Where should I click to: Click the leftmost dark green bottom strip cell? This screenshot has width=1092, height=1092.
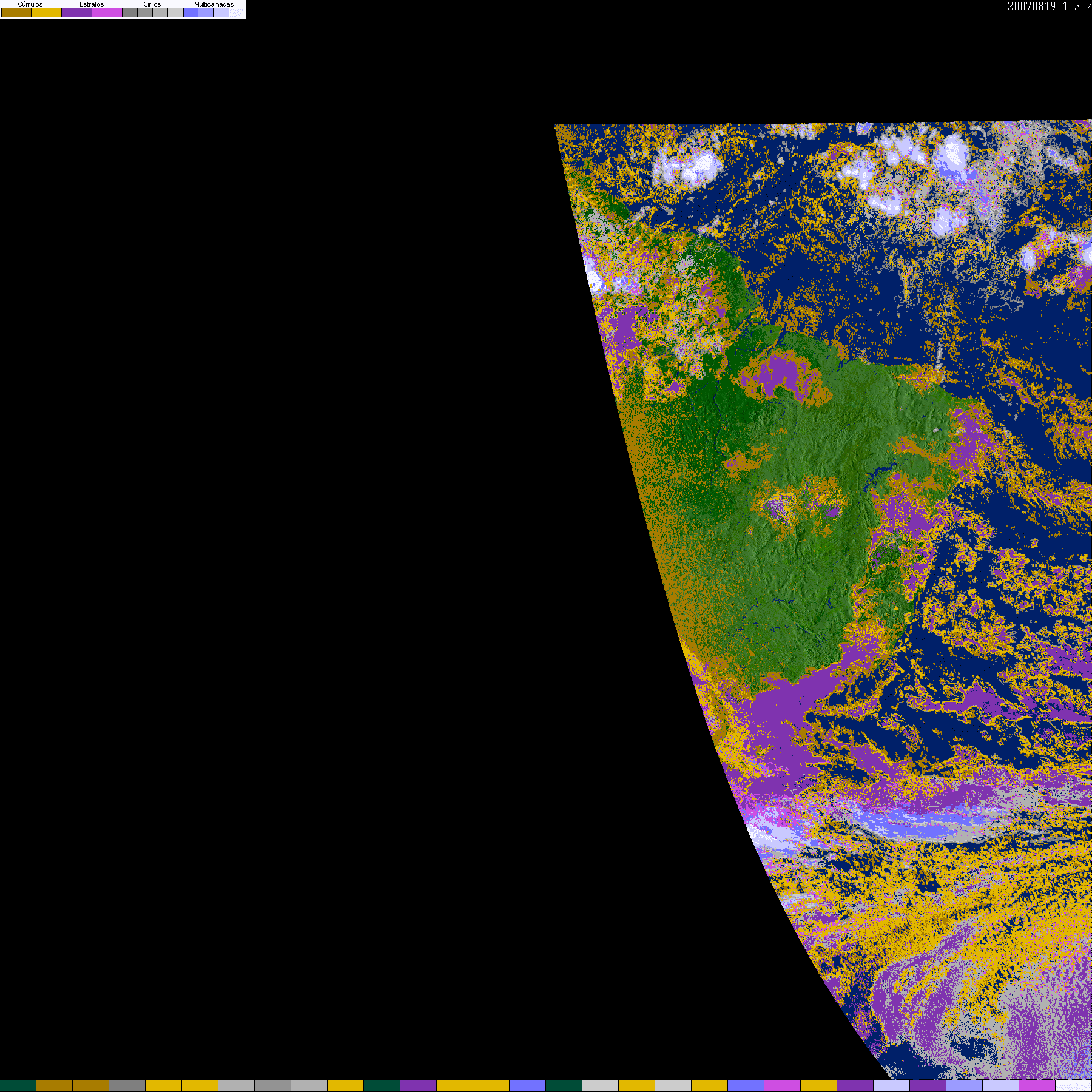click(x=18, y=1086)
